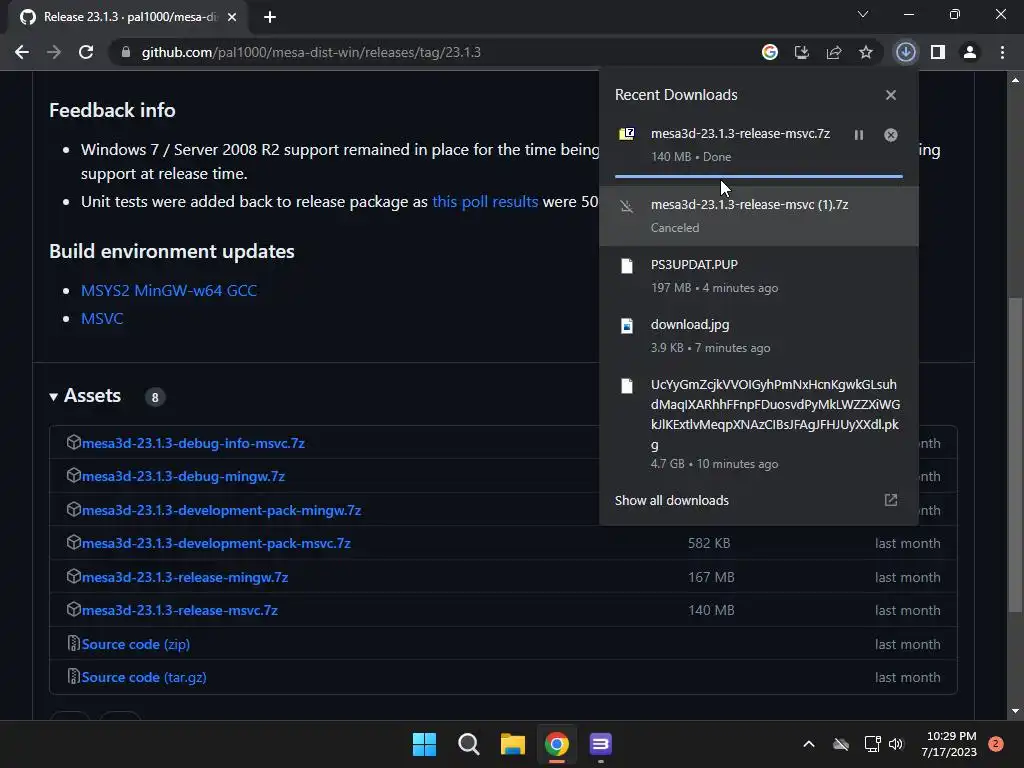Open the Windows Start menu

coord(424,744)
